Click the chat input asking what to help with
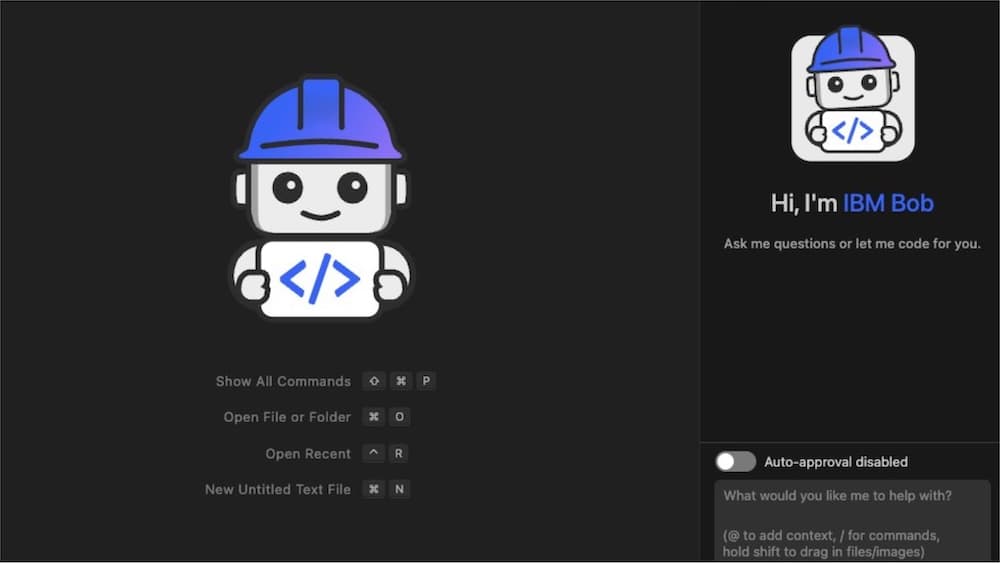 coord(852,521)
